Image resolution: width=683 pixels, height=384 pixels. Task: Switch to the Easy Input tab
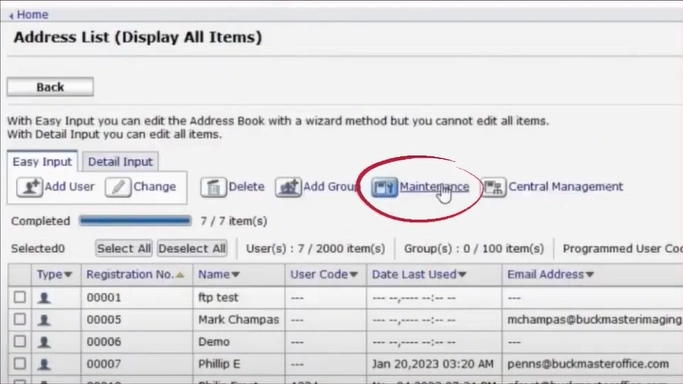pyautogui.click(x=42, y=162)
